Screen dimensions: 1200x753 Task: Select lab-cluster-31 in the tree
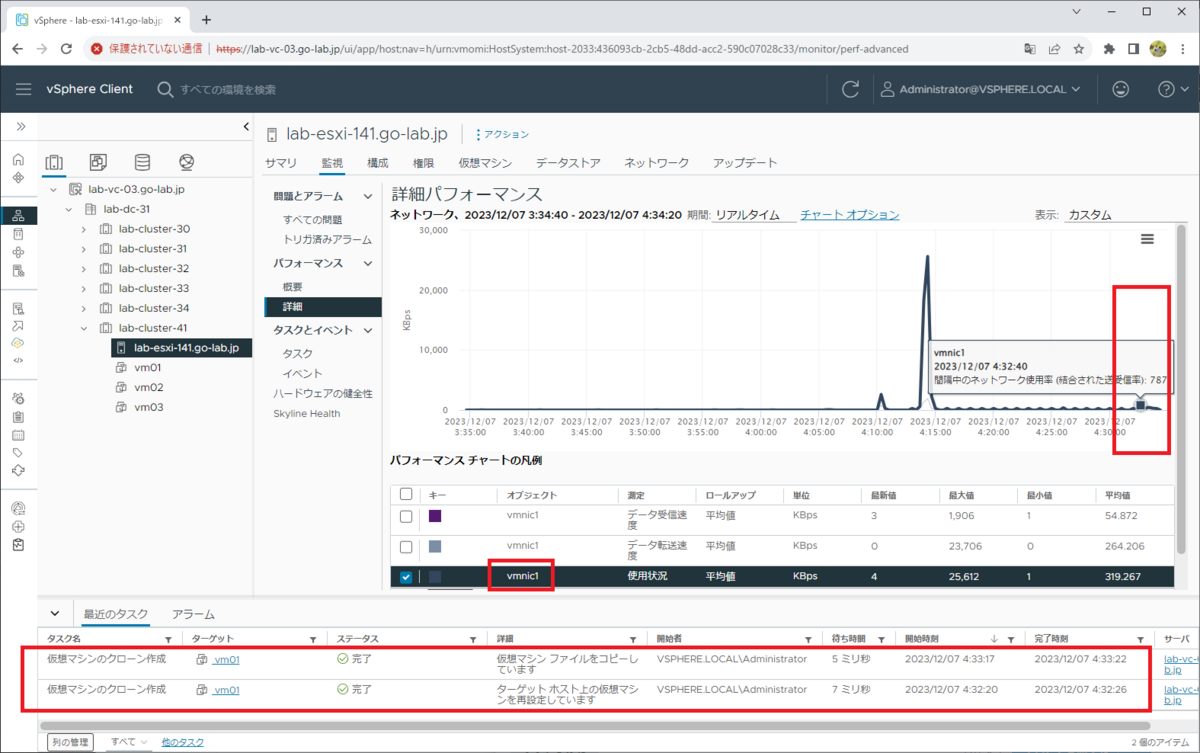click(x=153, y=249)
